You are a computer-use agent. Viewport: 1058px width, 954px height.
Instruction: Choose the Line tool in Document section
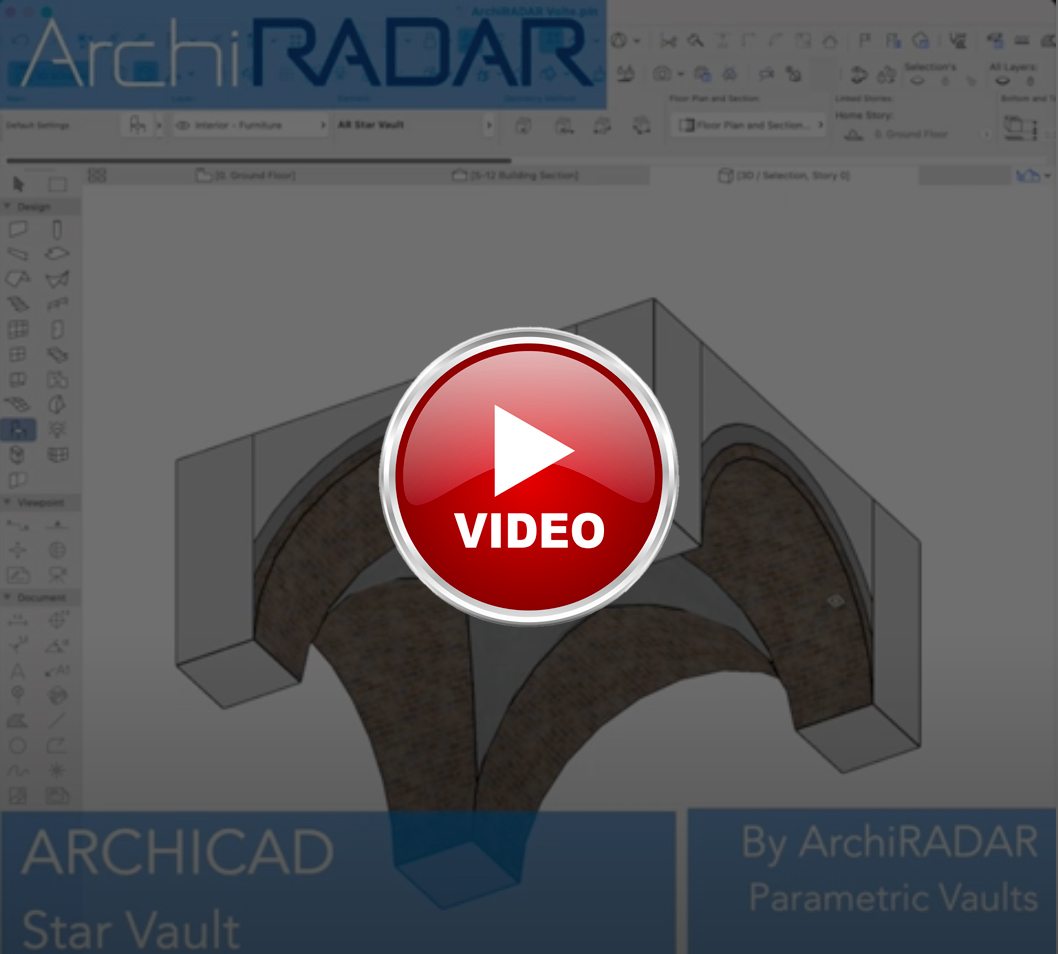click(58, 720)
